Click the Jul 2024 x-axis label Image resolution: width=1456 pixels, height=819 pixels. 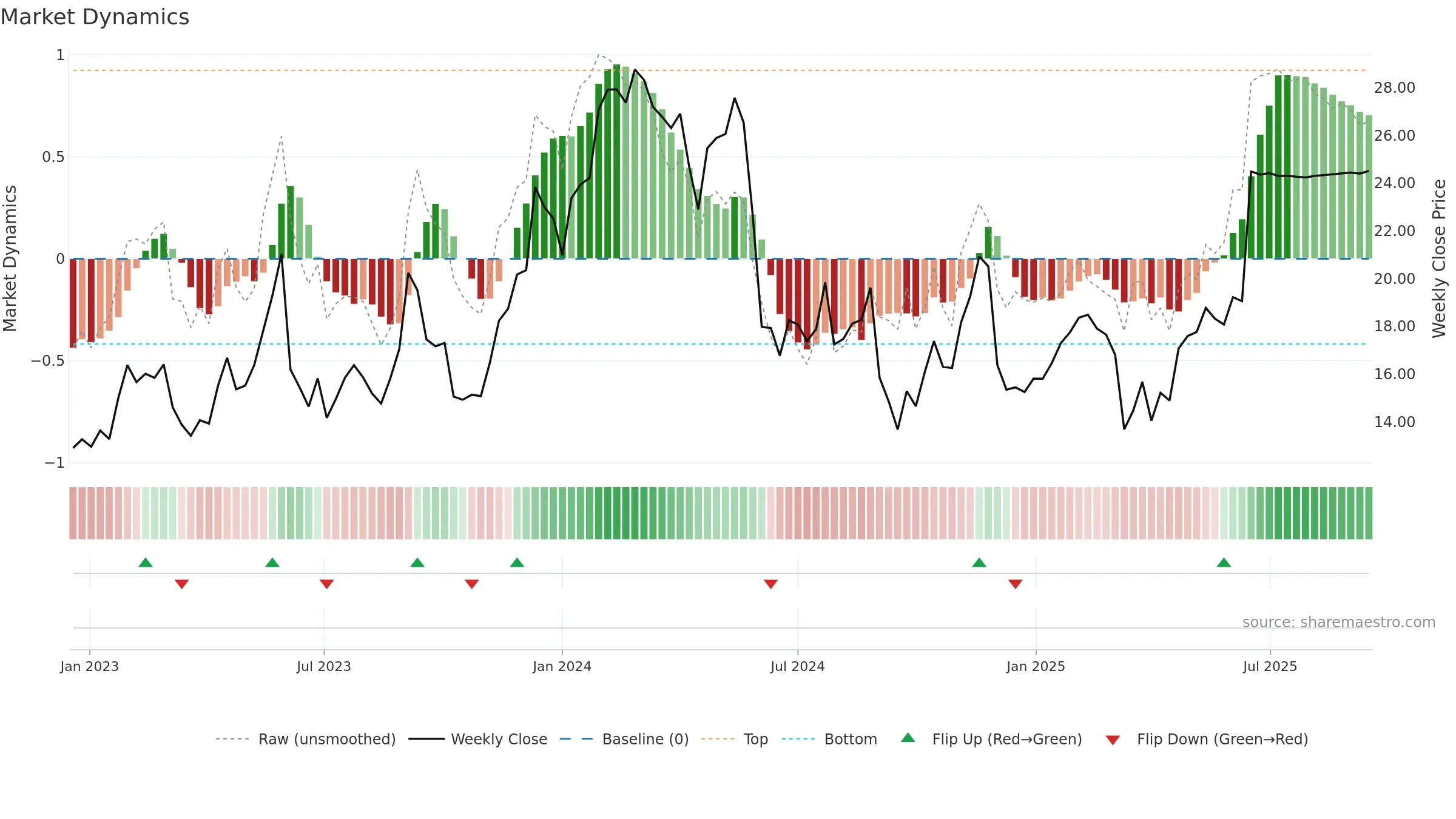pos(798,666)
